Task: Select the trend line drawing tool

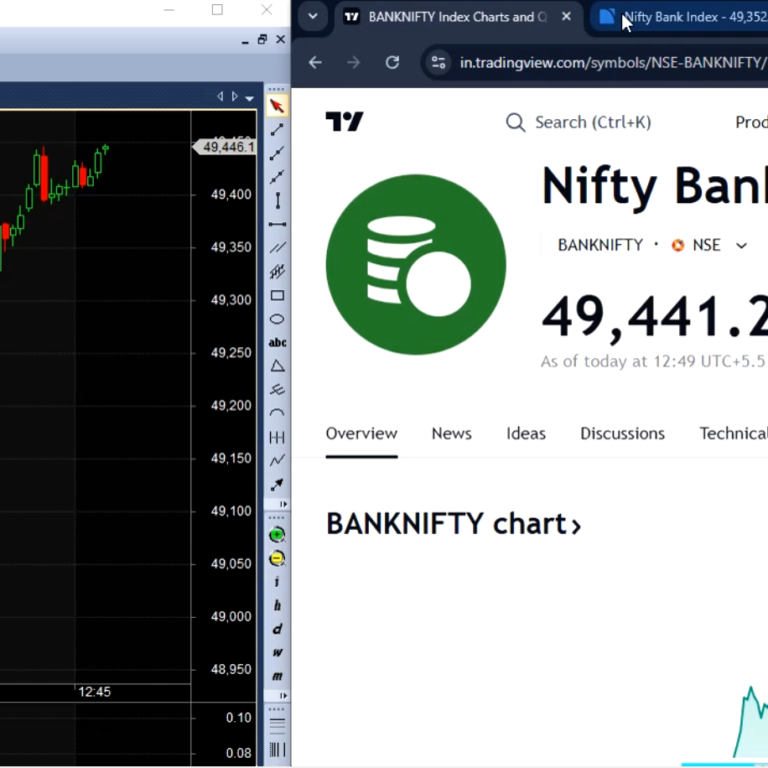Action: [277, 130]
